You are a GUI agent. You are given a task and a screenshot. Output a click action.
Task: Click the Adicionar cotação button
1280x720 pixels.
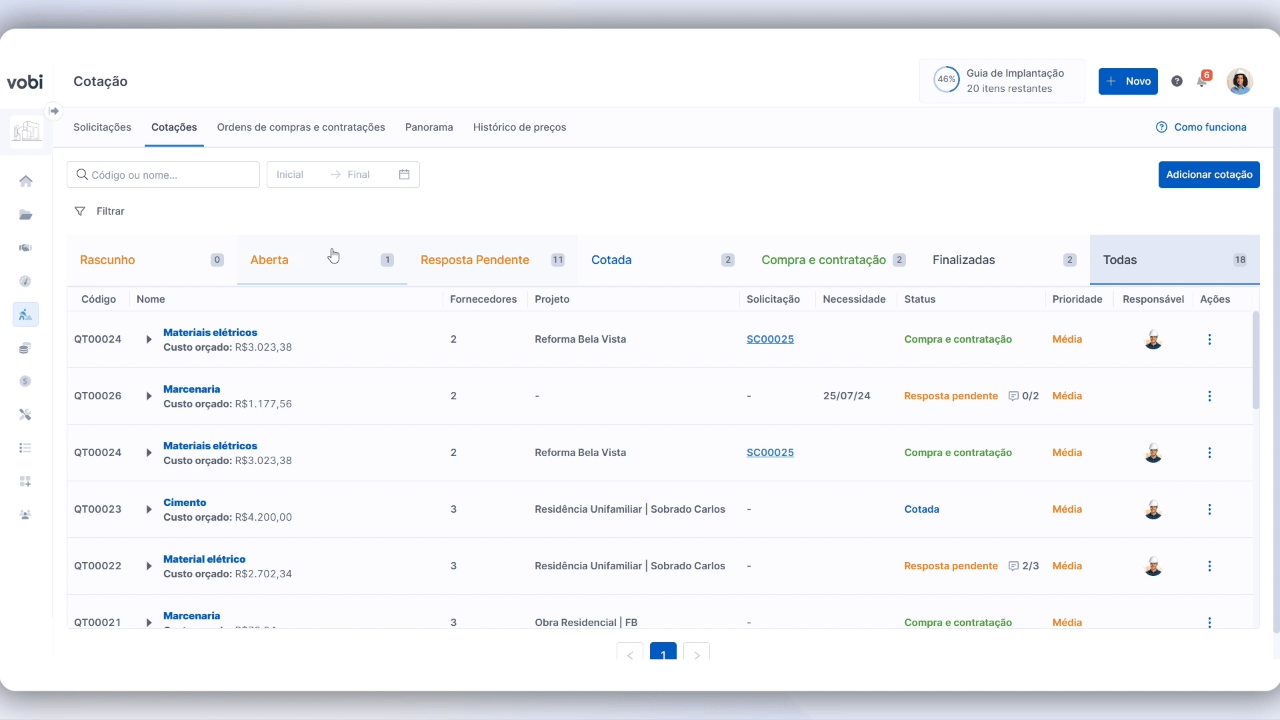click(x=1209, y=174)
